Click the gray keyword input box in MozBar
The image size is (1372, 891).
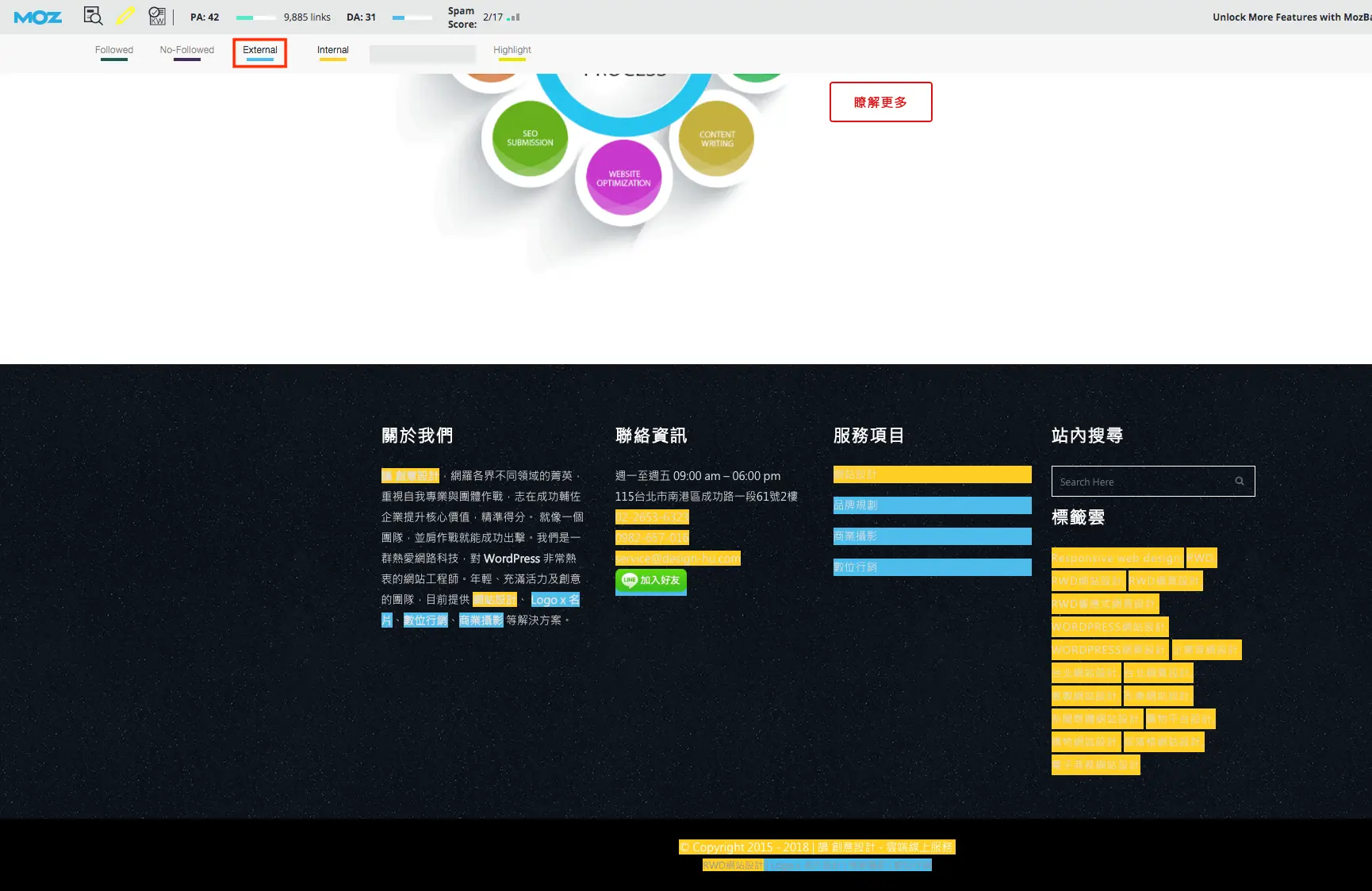(423, 53)
